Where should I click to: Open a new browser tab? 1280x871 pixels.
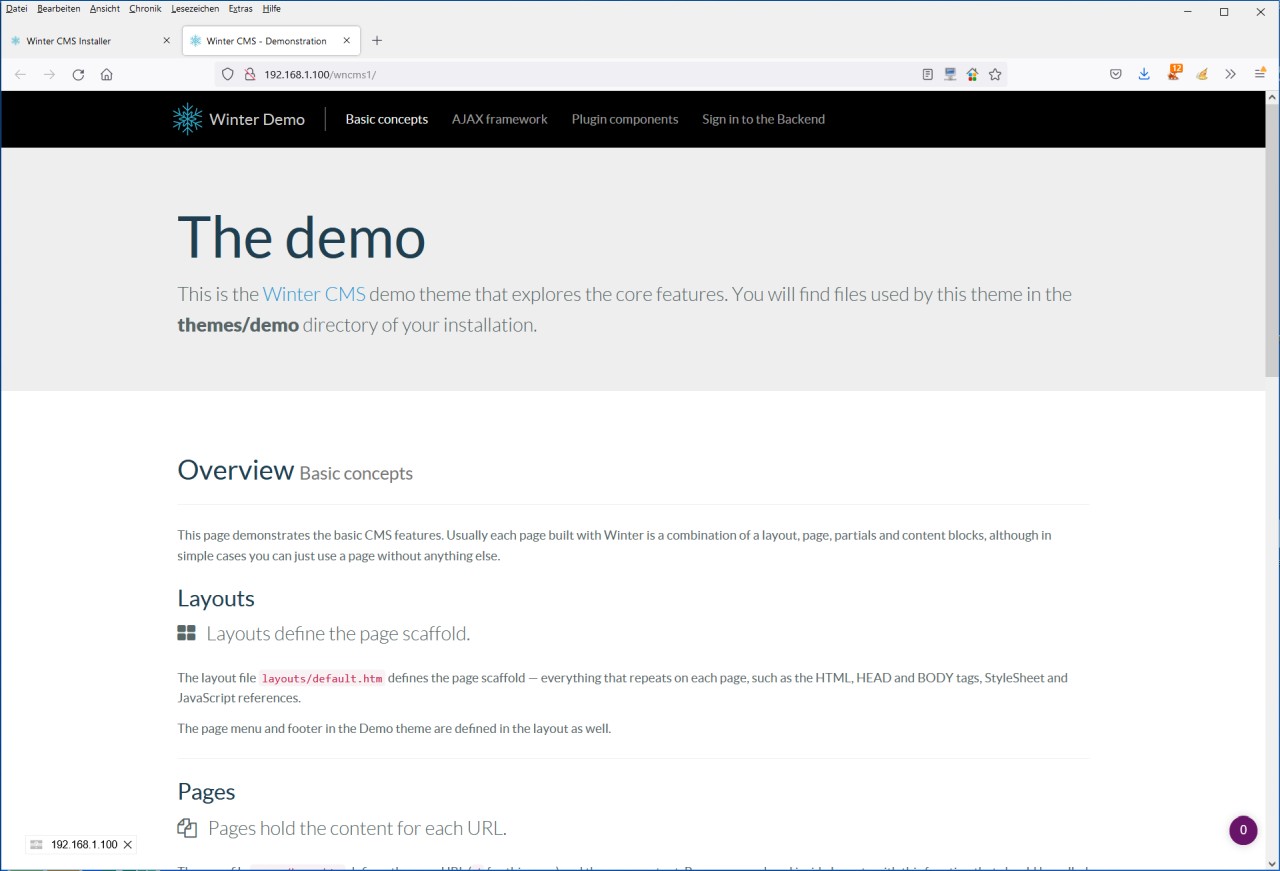click(377, 41)
